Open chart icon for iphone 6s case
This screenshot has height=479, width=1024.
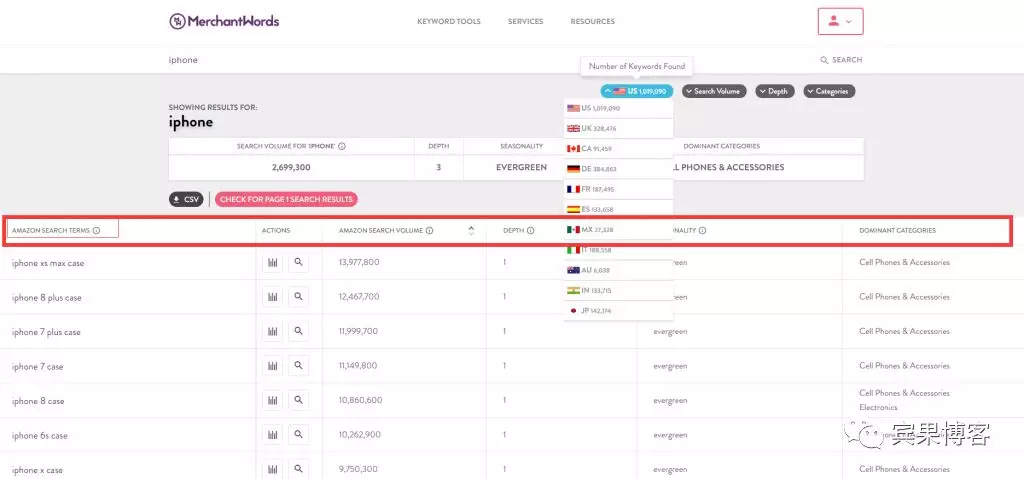click(272, 435)
